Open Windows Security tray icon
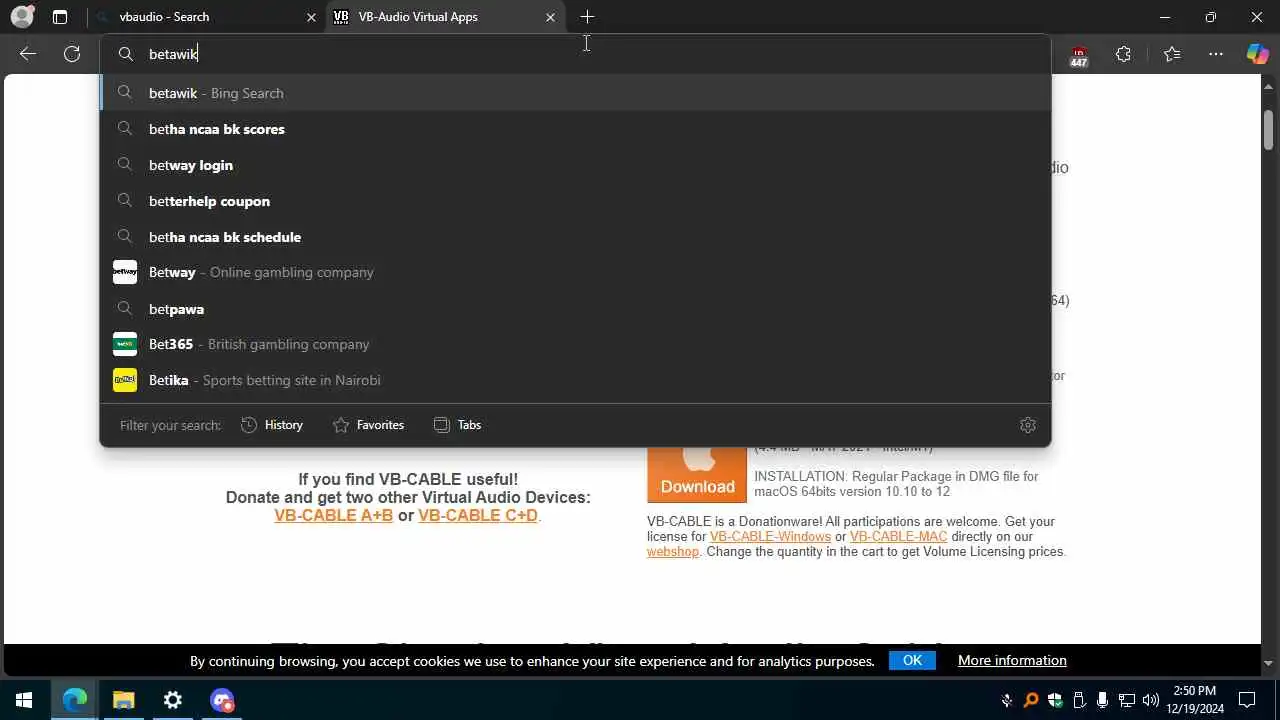 click(1055, 700)
